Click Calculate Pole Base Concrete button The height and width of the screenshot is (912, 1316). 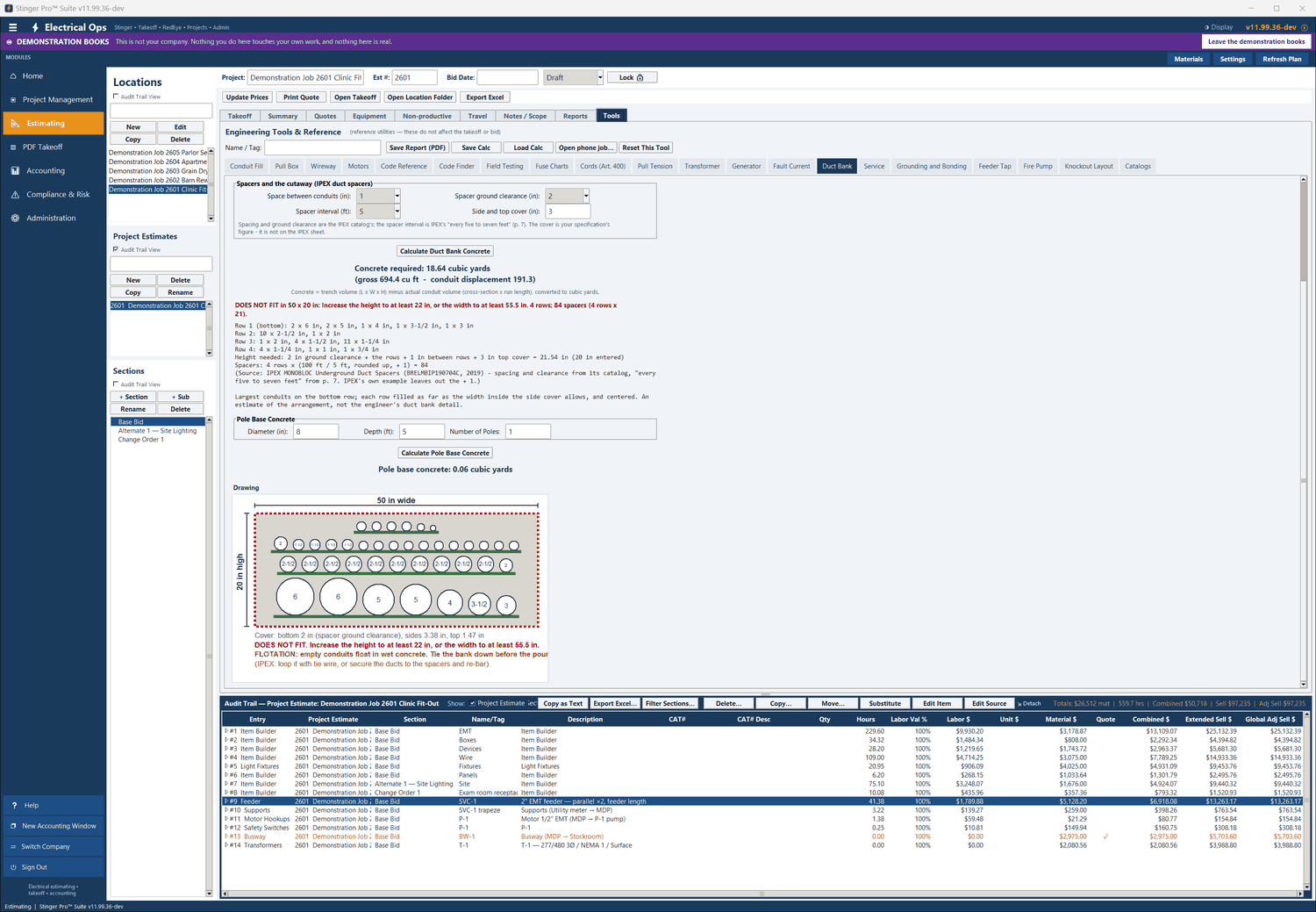click(x=446, y=453)
